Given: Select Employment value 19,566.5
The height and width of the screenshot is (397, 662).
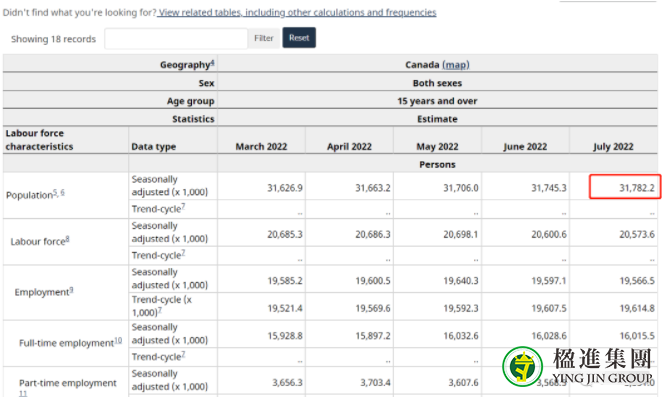Looking at the screenshot, I should click(637, 280).
